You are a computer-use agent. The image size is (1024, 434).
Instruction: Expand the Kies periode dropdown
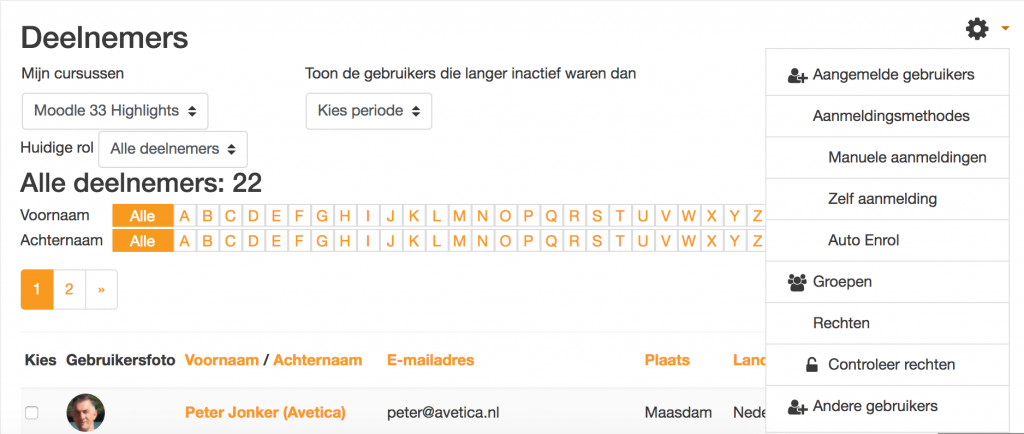[369, 111]
